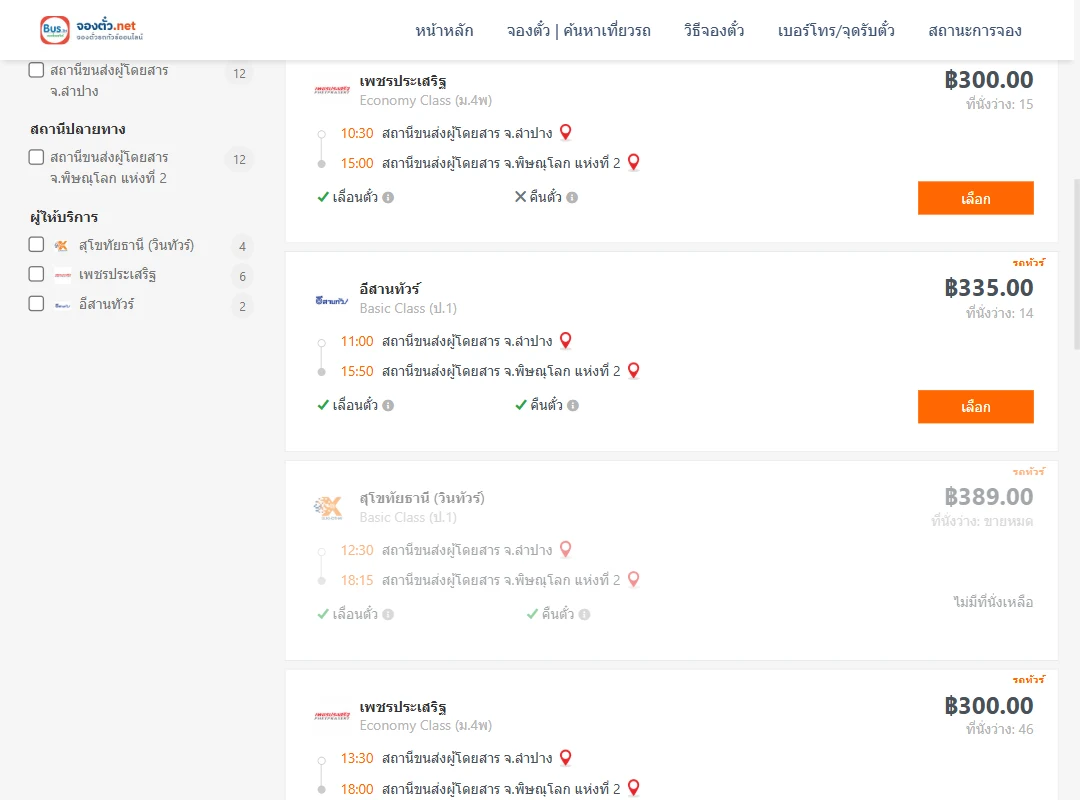
Task: Select the ฿335.00 อีสานทัวร์ 11:00 trip
Action: [975, 407]
